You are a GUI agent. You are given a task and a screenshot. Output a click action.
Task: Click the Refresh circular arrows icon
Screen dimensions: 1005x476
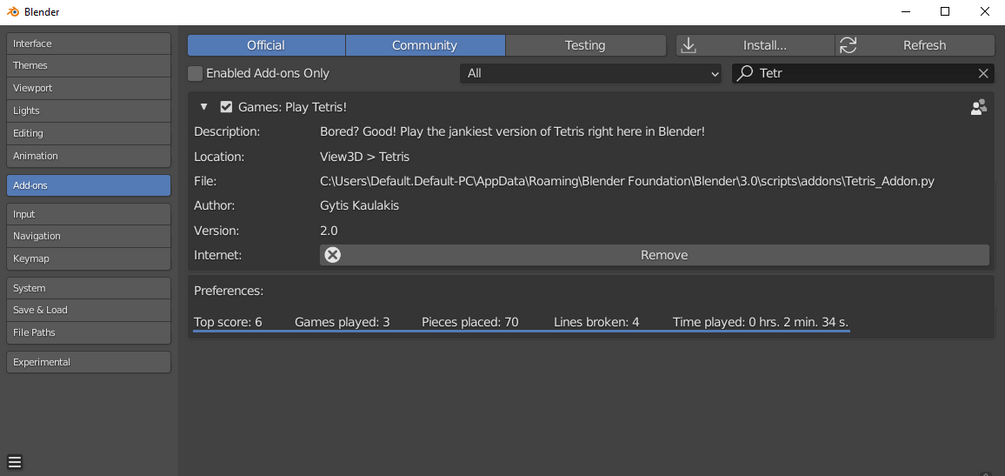point(848,45)
